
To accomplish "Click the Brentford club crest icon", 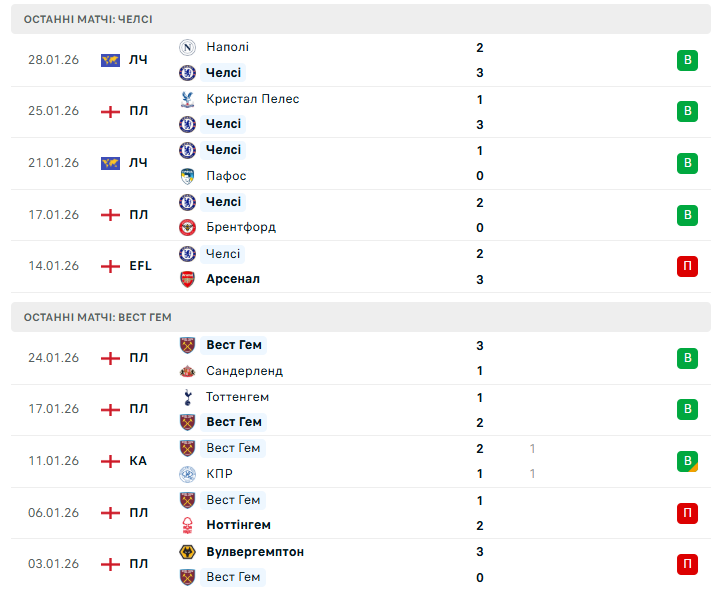I will pyautogui.click(x=187, y=227).
